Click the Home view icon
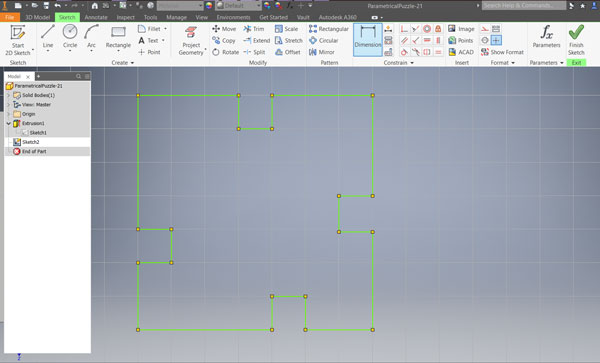600x363 pixels. pos(95,6)
